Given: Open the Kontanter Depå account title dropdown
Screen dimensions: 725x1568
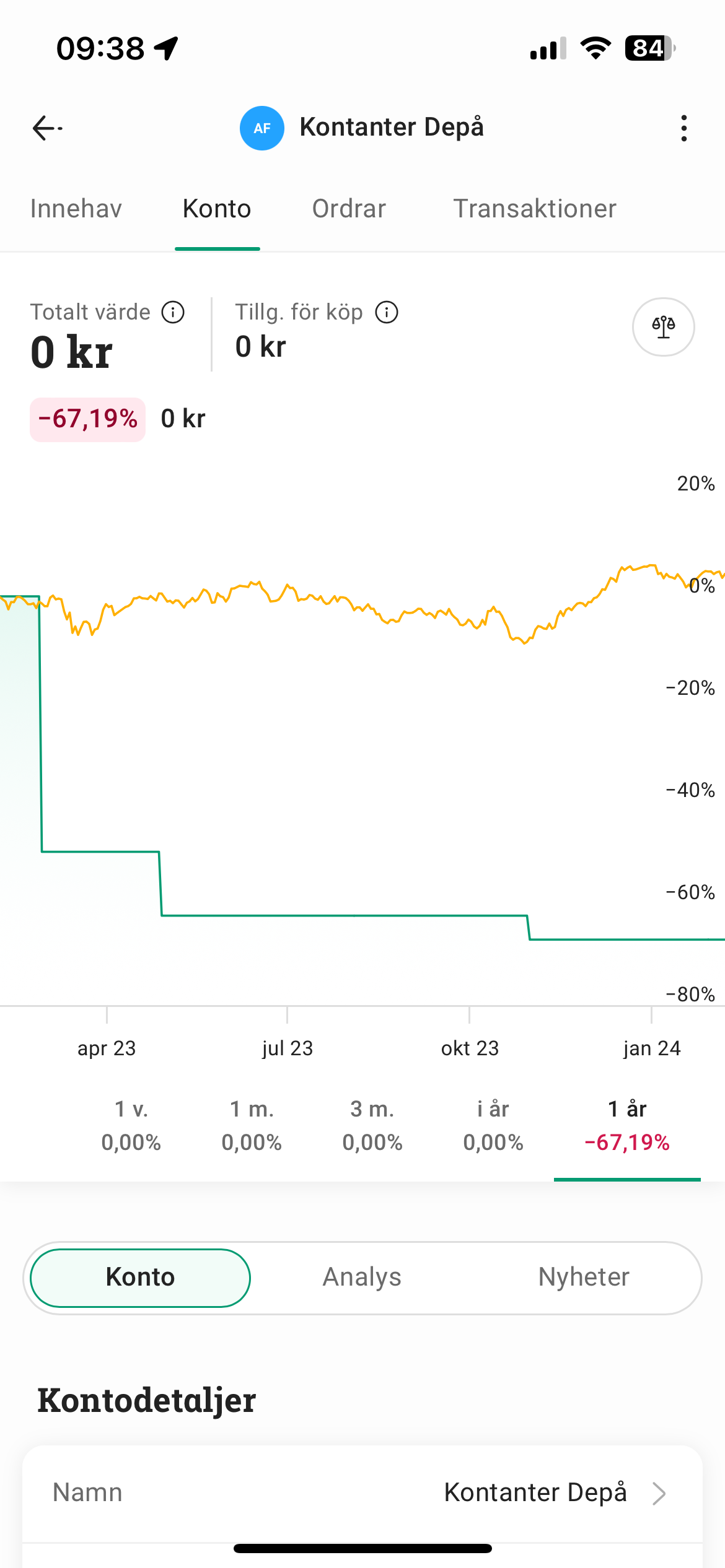Looking at the screenshot, I should pos(392,128).
